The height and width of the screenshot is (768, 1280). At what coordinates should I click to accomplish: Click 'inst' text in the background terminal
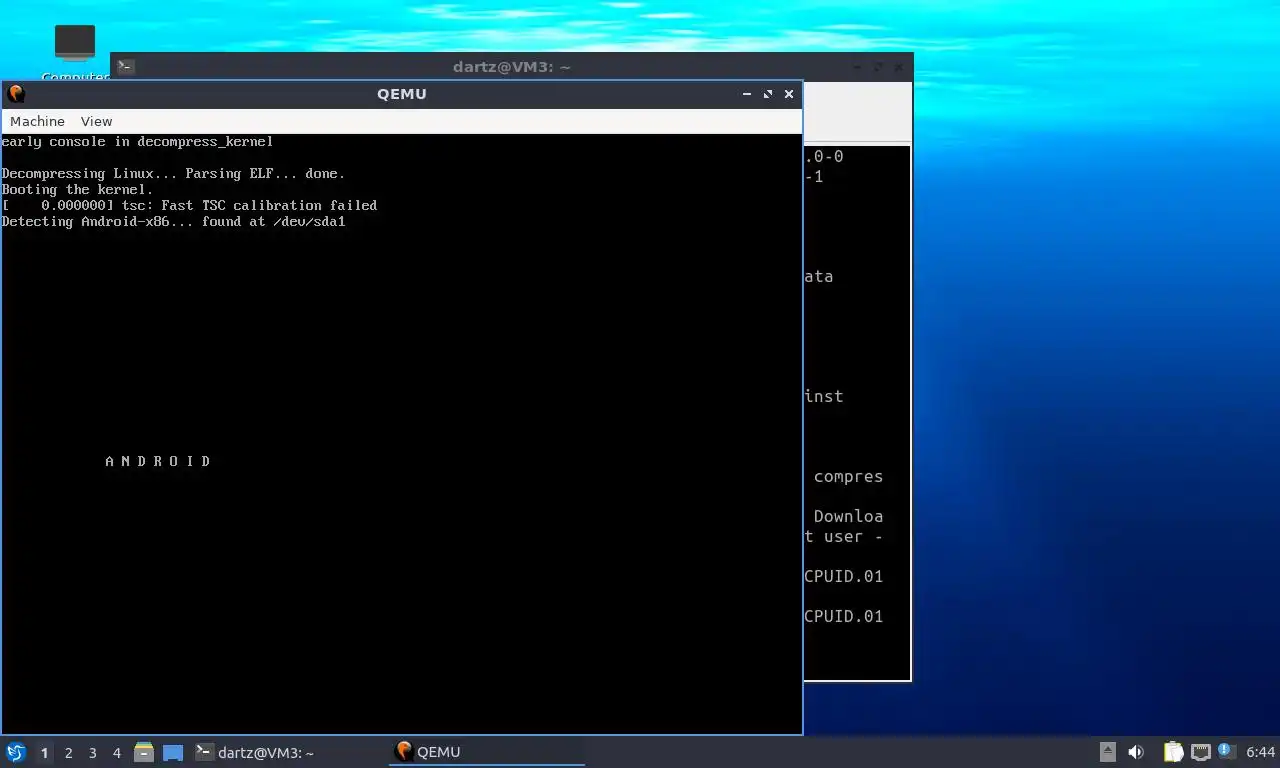tap(824, 397)
